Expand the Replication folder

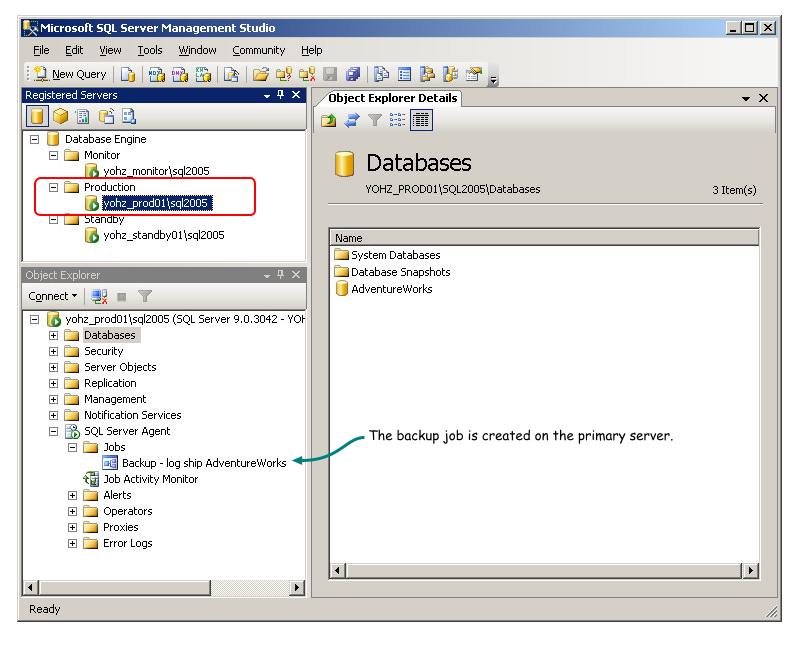[53, 383]
